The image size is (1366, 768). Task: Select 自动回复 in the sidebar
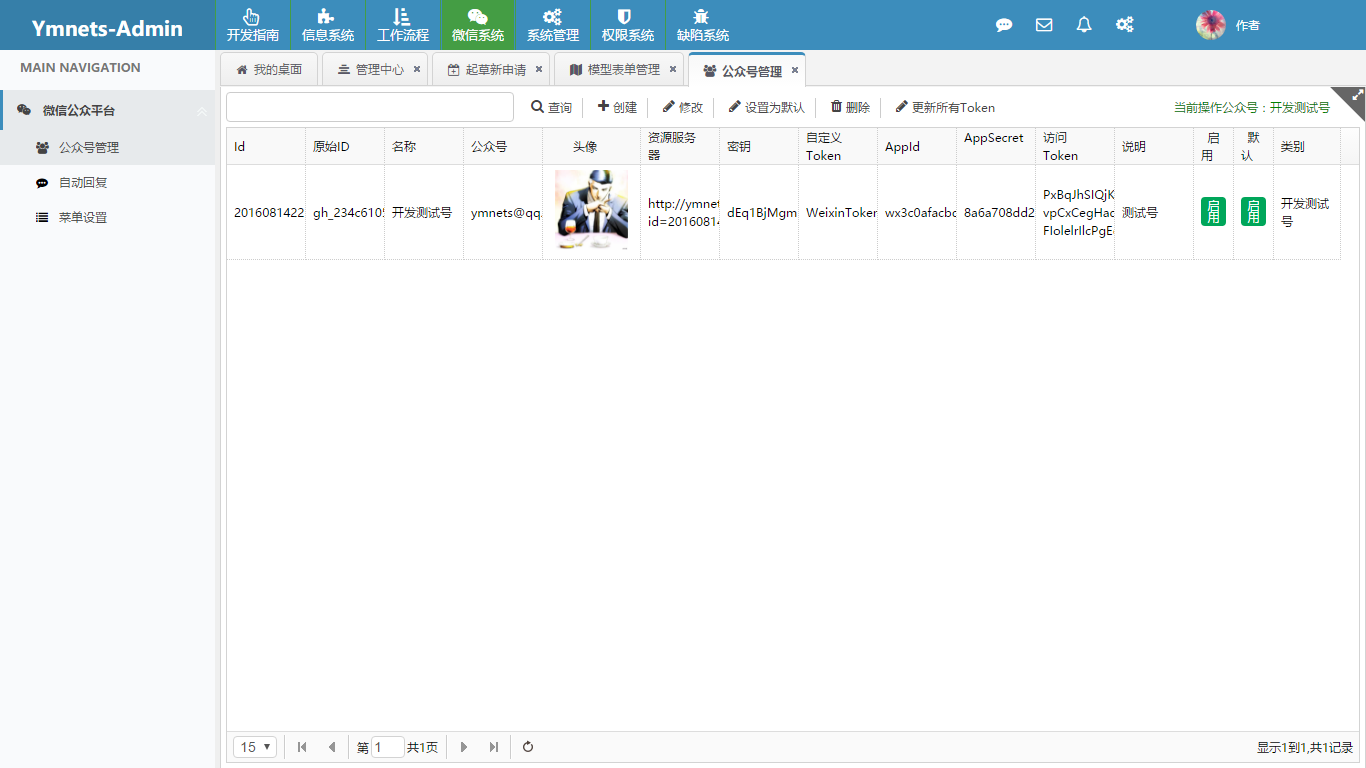(83, 183)
